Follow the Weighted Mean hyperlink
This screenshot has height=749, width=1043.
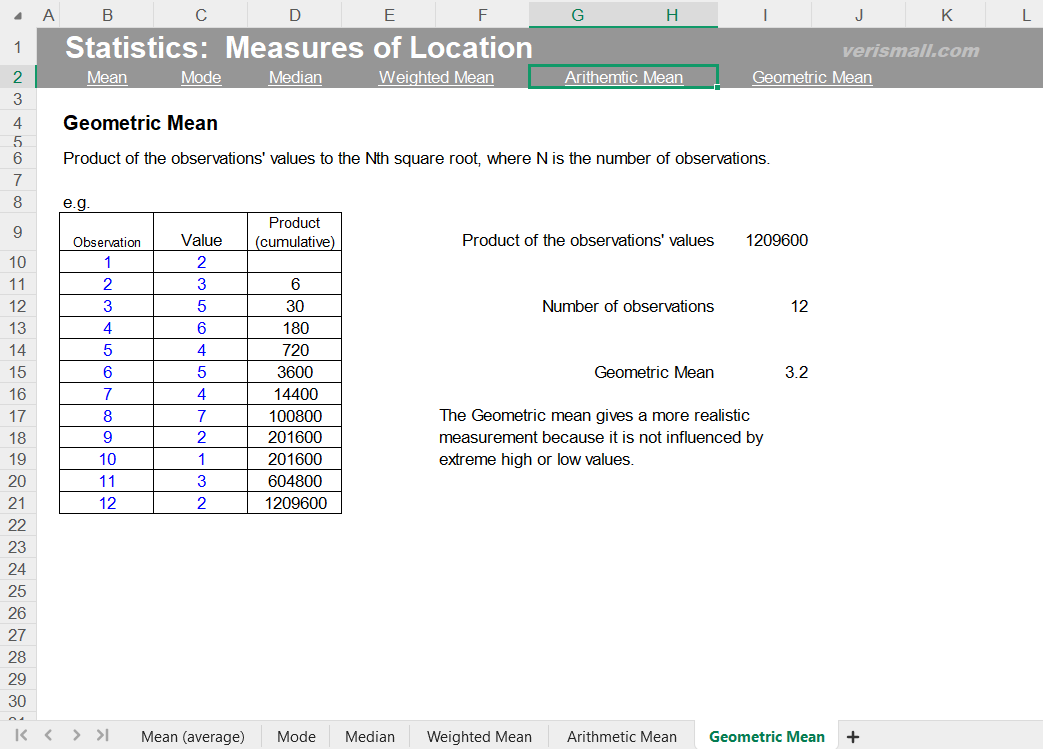[435, 77]
